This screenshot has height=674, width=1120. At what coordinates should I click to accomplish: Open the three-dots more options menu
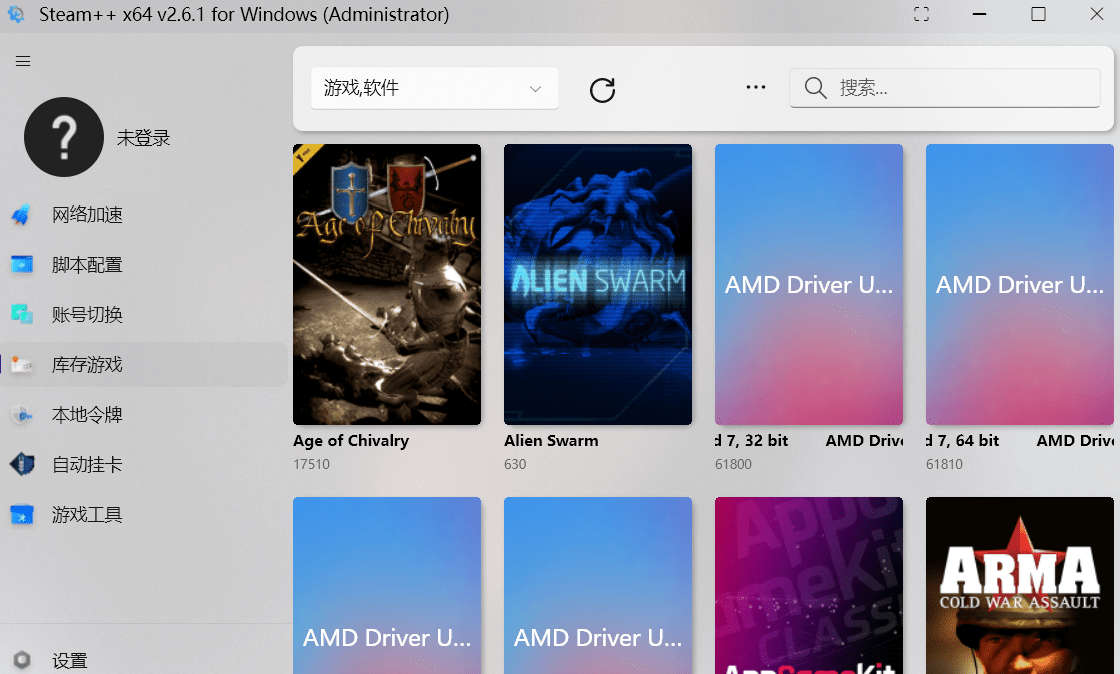click(x=756, y=88)
